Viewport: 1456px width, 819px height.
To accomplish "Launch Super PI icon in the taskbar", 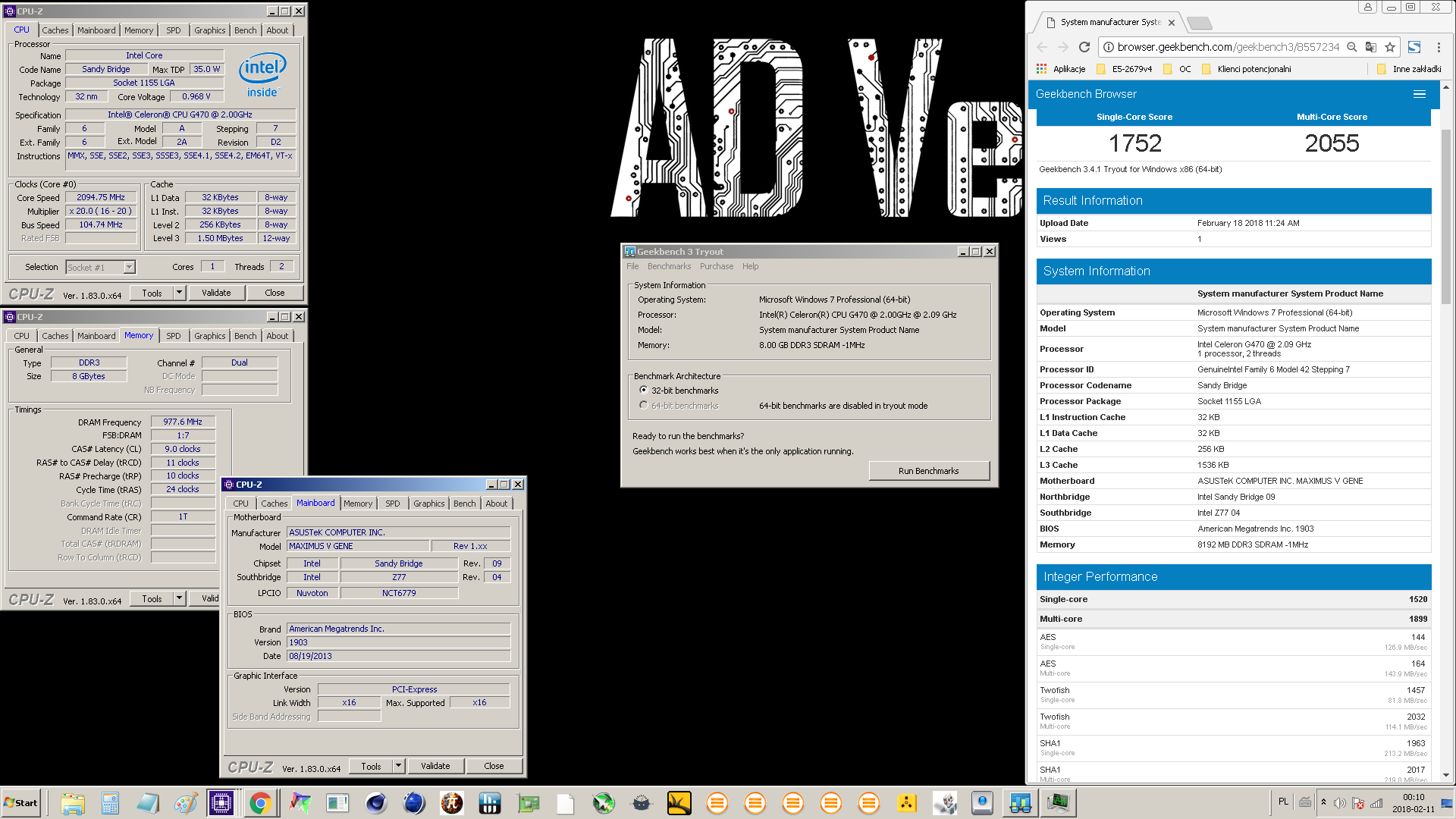I will (452, 803).
